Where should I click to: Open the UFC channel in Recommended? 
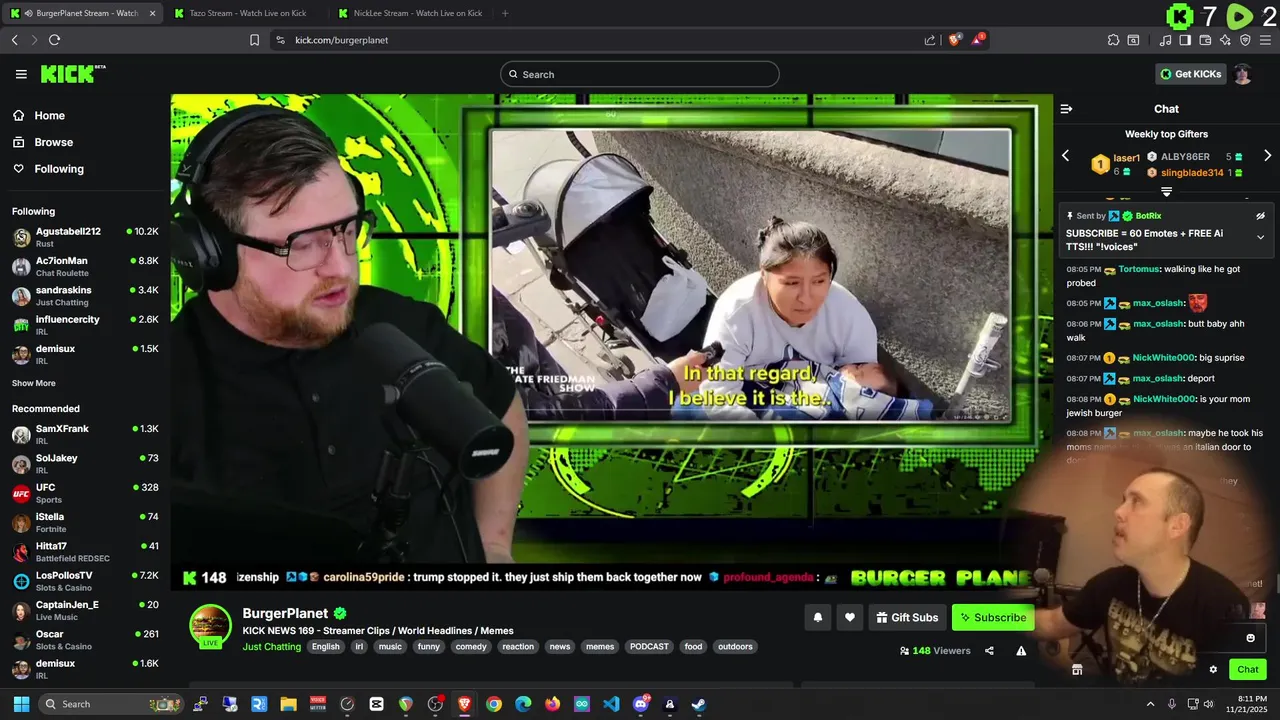tap(85, 493)
